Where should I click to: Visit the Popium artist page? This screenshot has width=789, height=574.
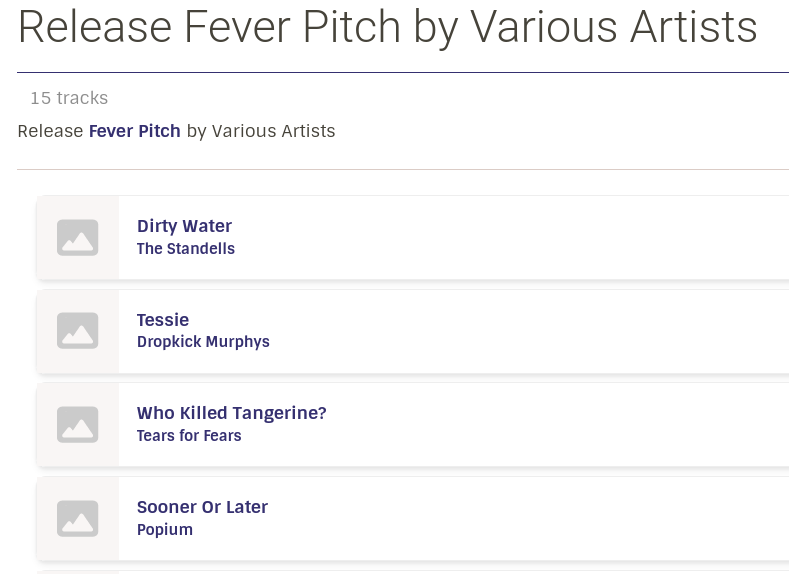tap(165, 530)
